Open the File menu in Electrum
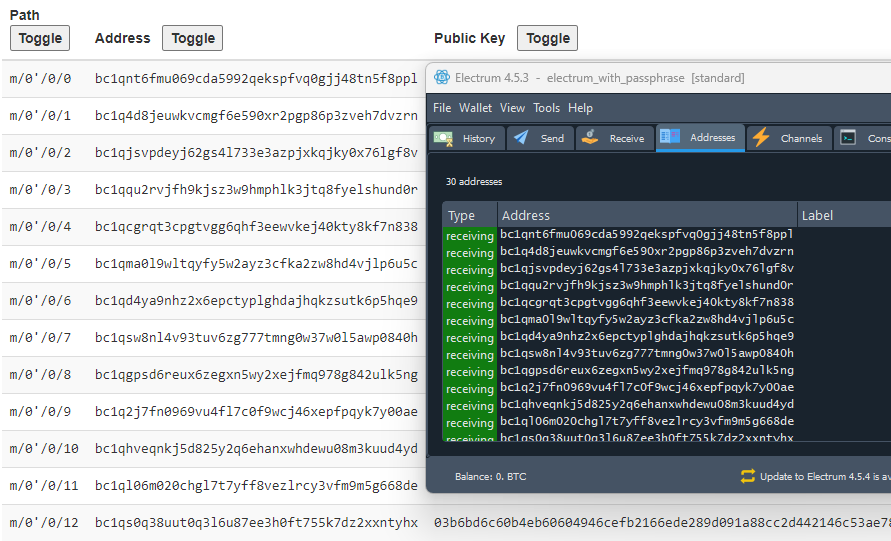891x541 pixels. click(442, 108)
